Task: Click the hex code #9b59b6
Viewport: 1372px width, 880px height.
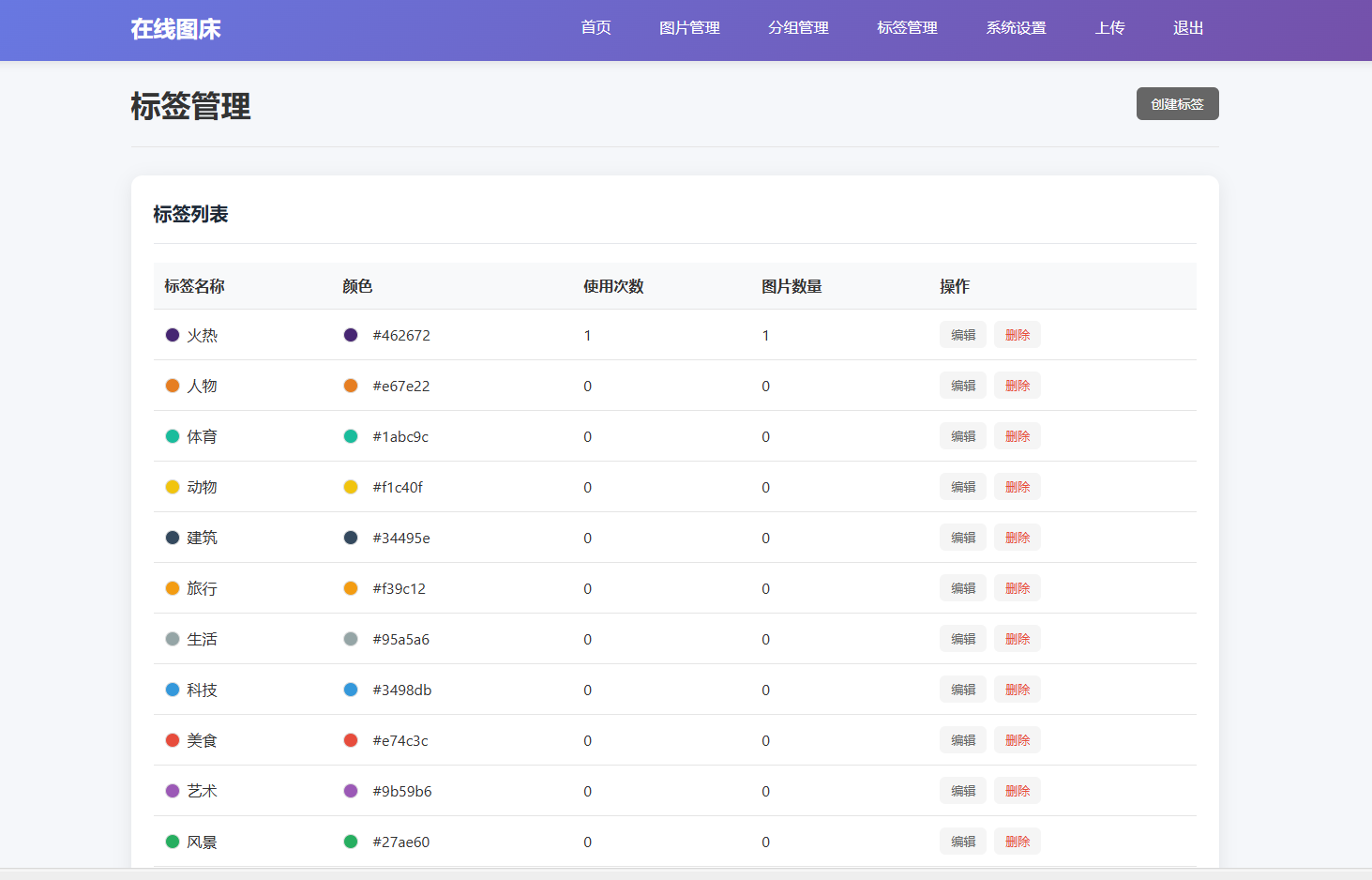Action: tap(402, 791)
